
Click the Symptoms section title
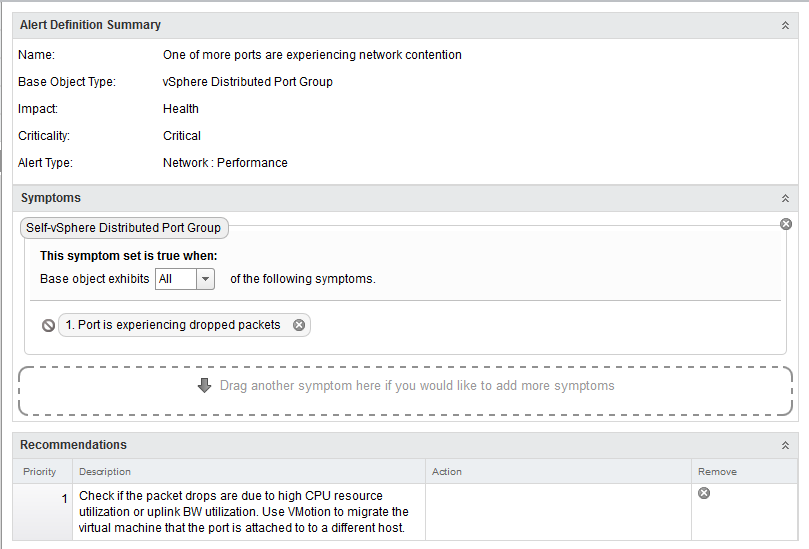(x=51, y=198)
